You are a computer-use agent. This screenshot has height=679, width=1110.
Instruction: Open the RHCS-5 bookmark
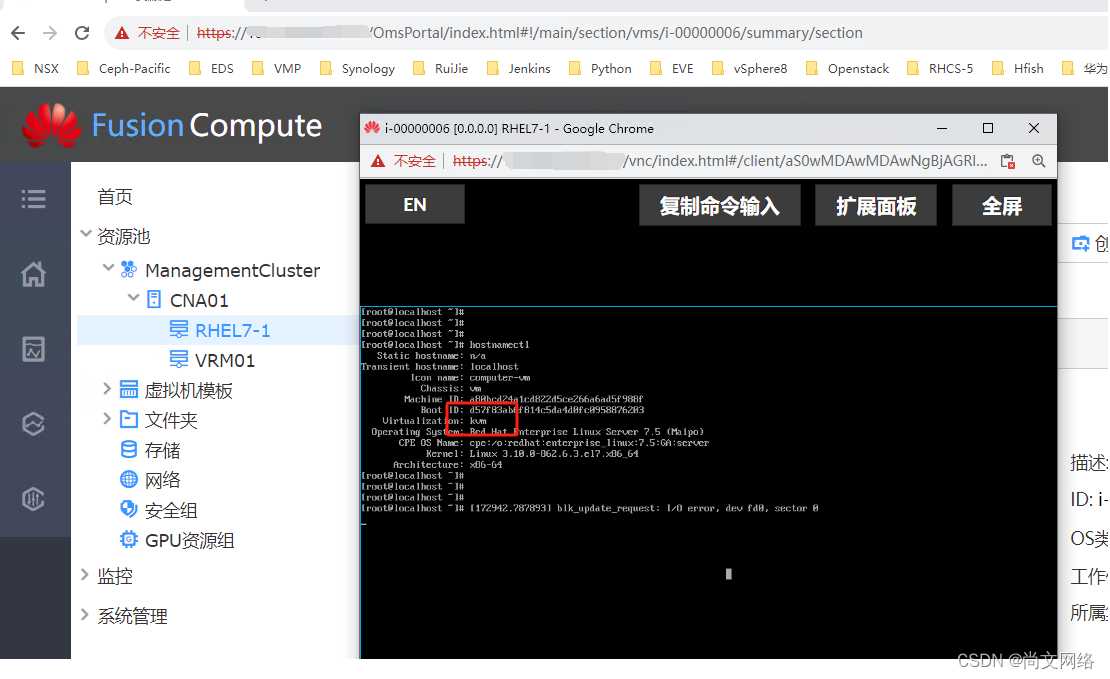tap(940, 69)
